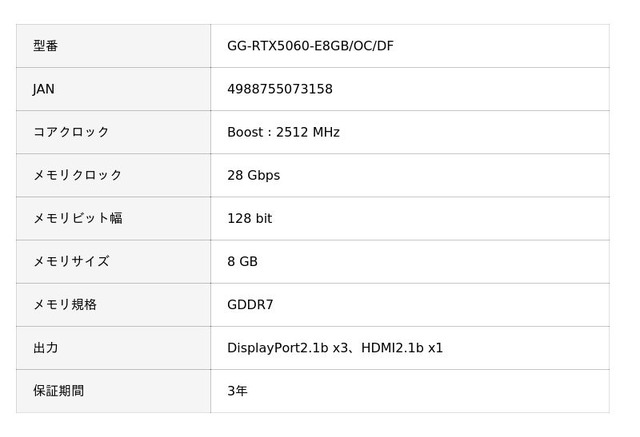Click the MHz unit in core clock row
The height and width of the screenshot is (437, 640).
click(x=326, y=132)
